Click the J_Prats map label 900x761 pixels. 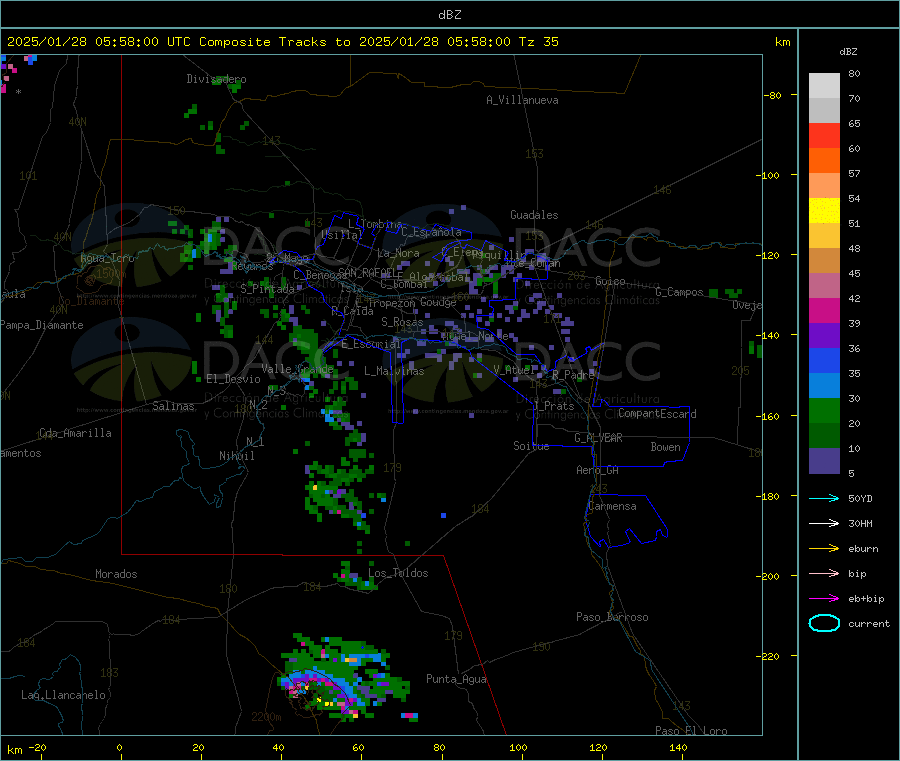pyautogui.click(x=553, y=406)
